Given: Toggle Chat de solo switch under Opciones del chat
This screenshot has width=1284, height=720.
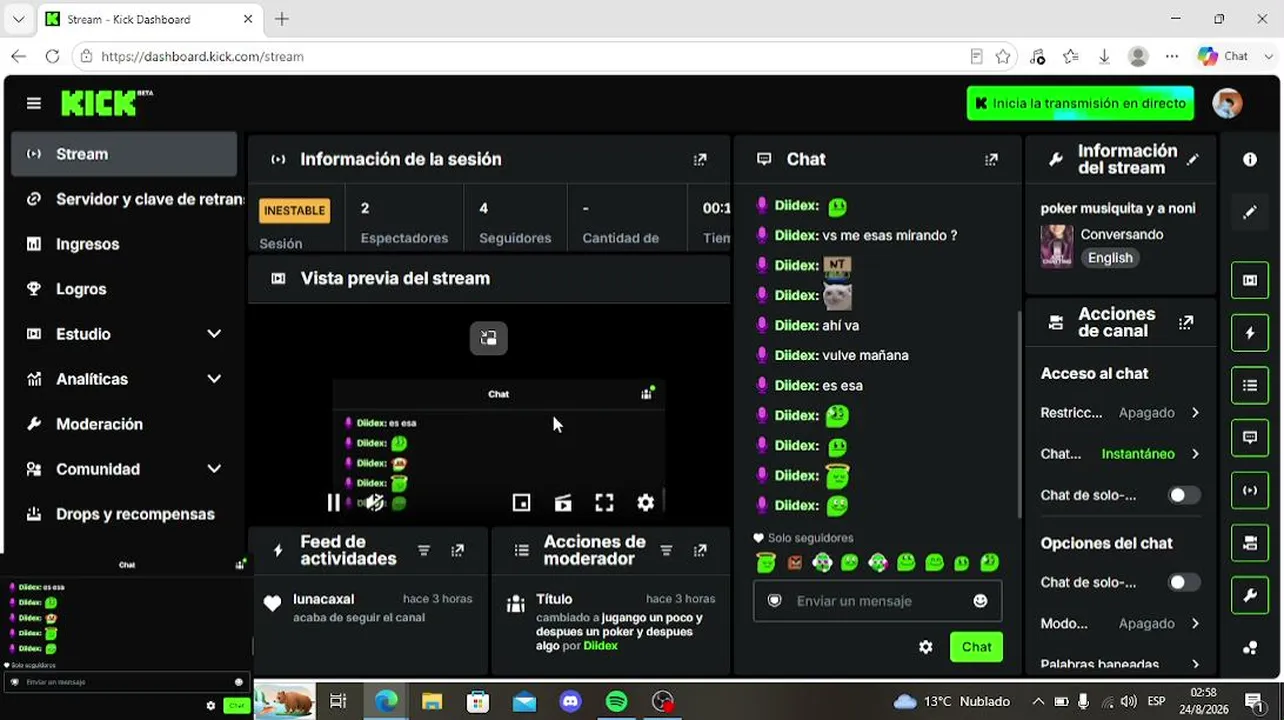Looking at the screenshot, I should (x=1184, y=582).
